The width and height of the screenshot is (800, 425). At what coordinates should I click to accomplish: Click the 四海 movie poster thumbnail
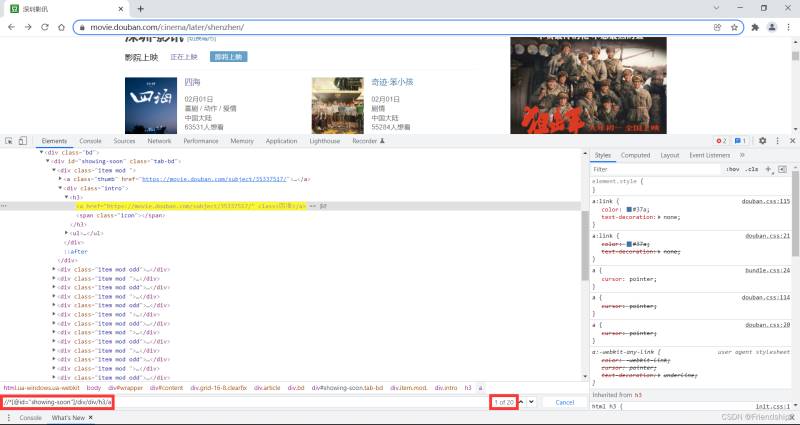click(x=151, y=106)
